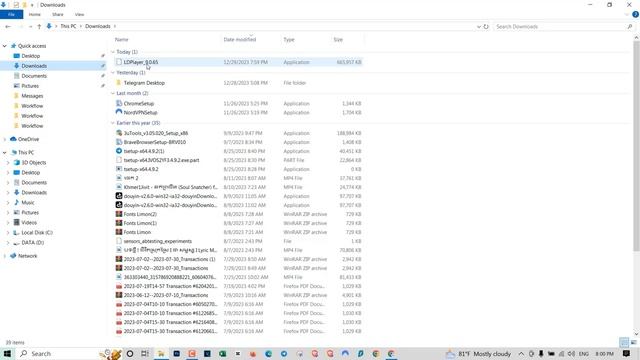
Task: Go back with the Back arrow
Action: point(8,26)
